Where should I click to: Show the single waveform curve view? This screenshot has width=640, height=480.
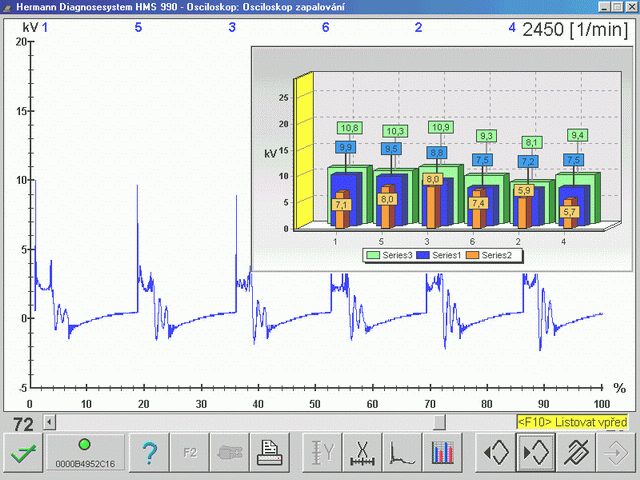tap(402, 453)
